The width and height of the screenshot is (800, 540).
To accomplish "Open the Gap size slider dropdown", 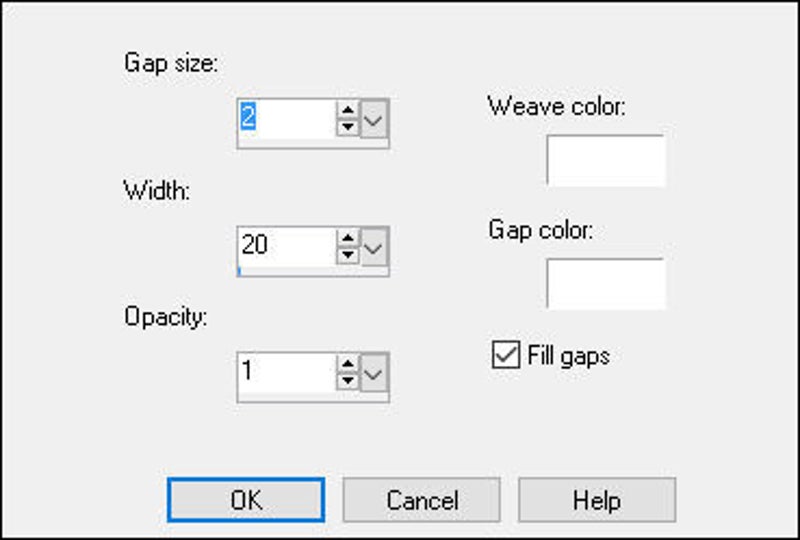I will click(374, 118).
